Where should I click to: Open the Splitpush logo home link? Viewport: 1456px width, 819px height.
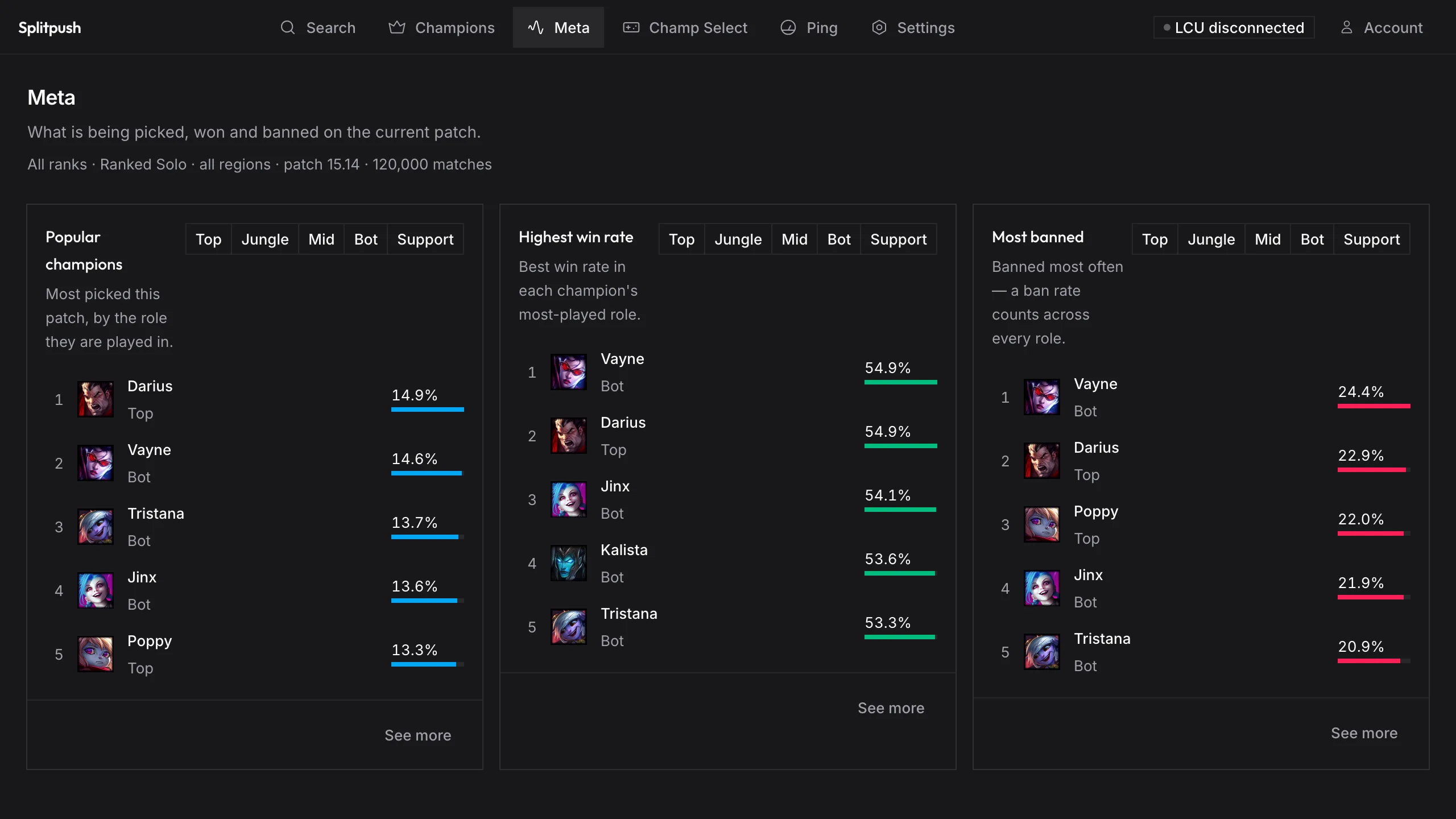[49, 27]
